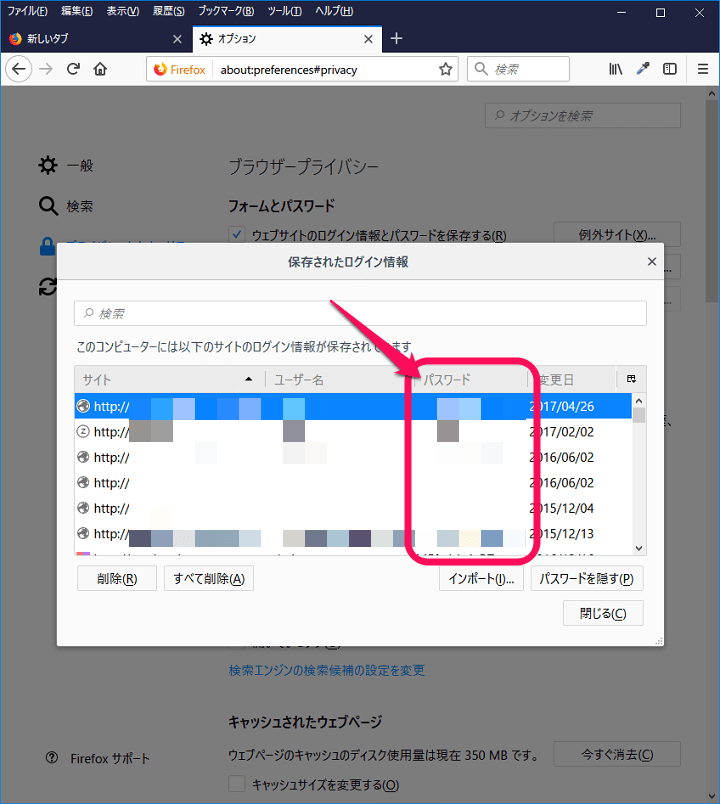The image size is (720, 804).
Task: Open the ブックマーク menu
Action: (226, 11)
